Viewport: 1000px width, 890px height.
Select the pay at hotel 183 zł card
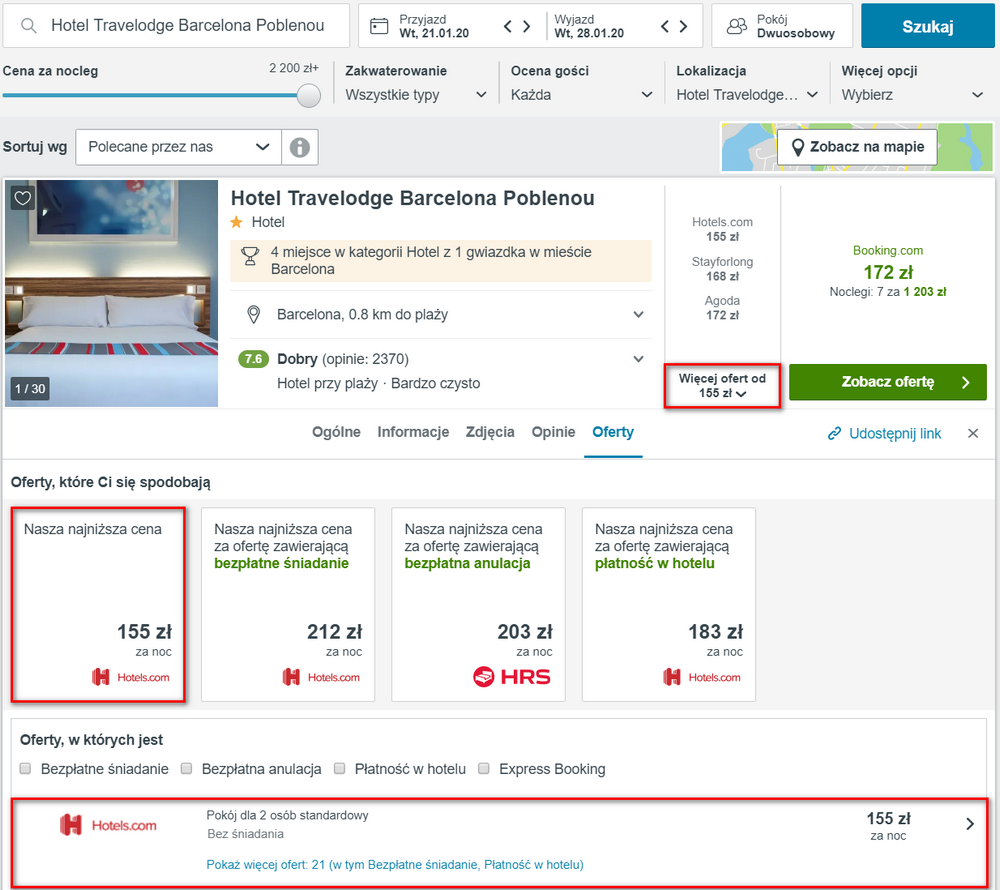pyautogui.click(x=668, y=604)
